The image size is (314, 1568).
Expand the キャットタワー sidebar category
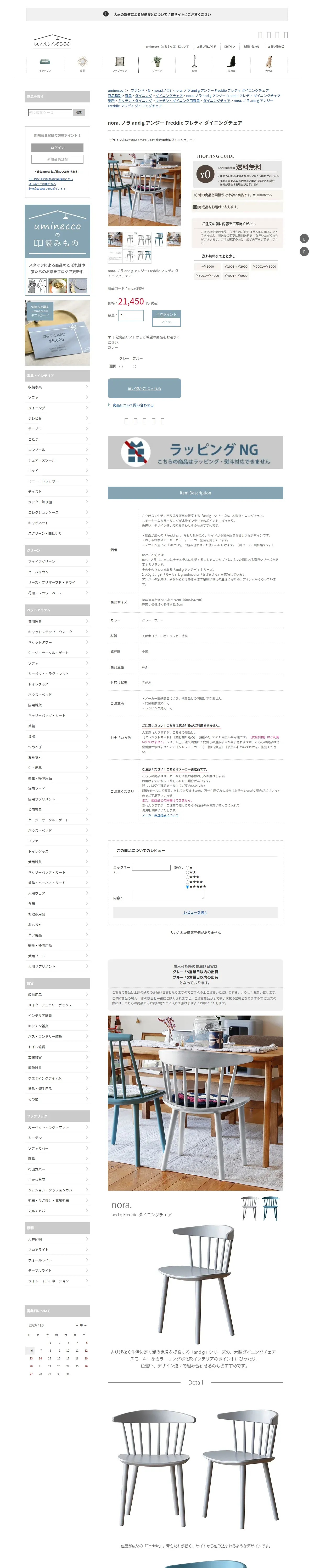pos(57,642)
